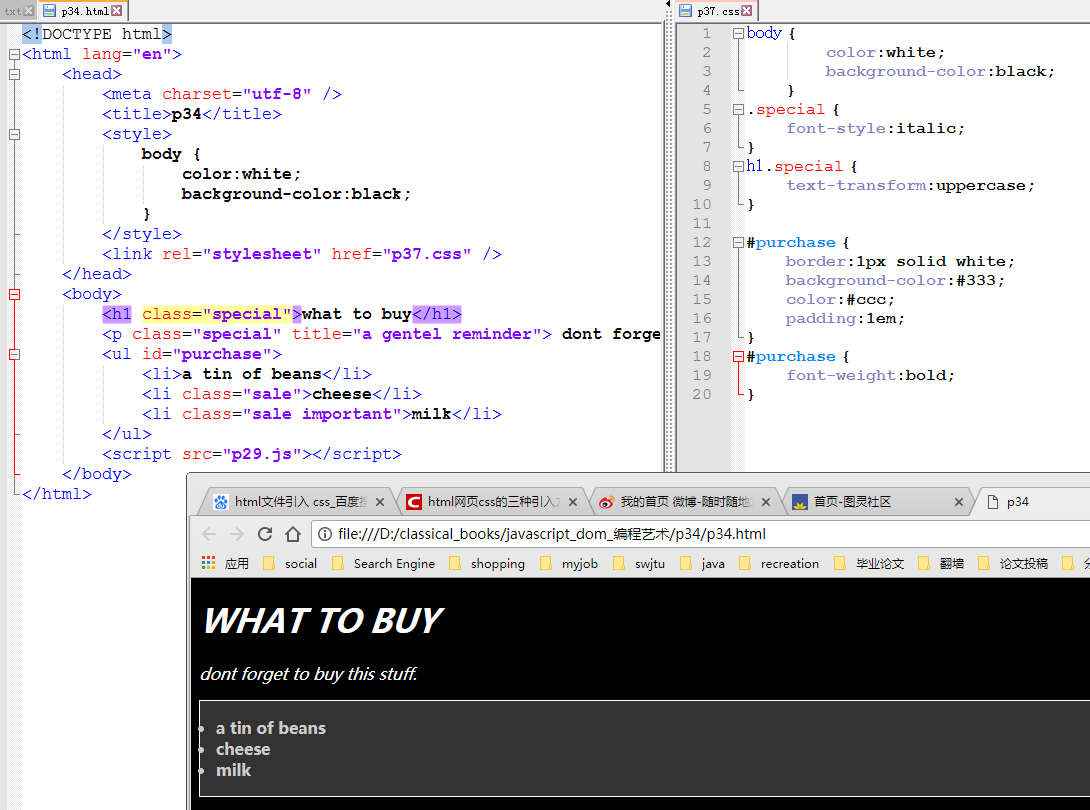The width and height of the screenshot is (1090, 810).
Task: Open the shopping bookmarks folder
Action: (487, 563)
